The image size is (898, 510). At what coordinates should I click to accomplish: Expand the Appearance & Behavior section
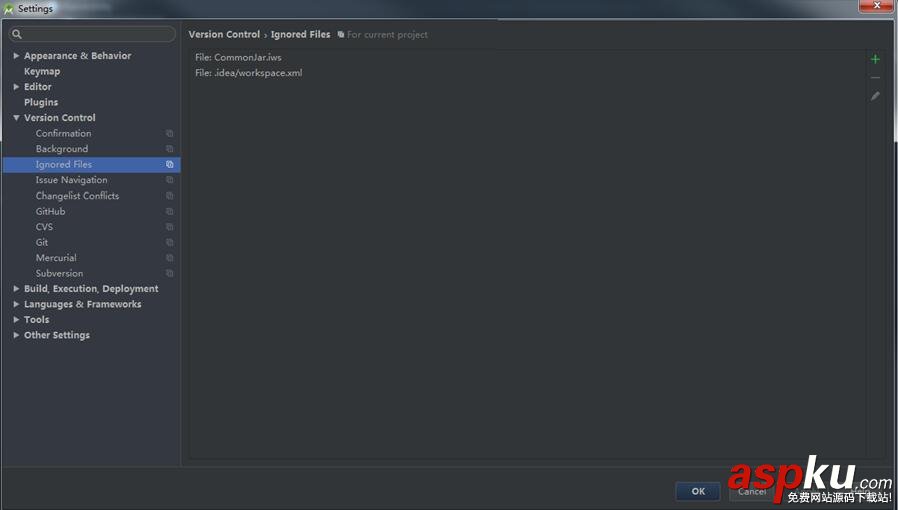pos(16,56)
